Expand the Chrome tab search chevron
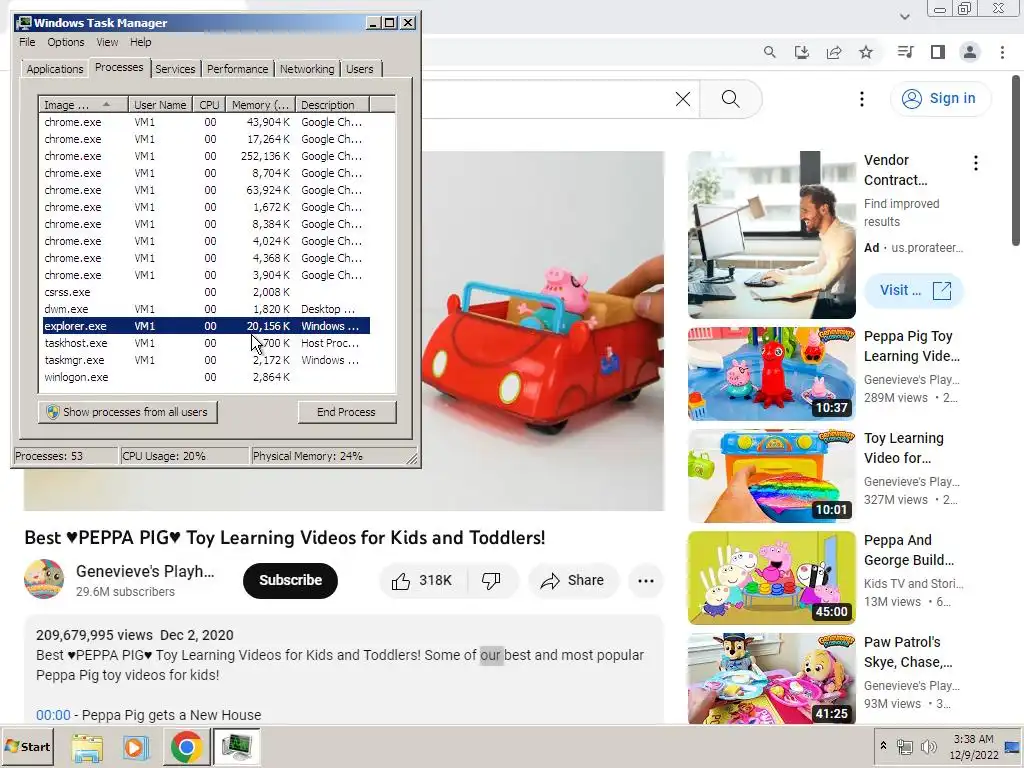 pyautogui.click(x=904, y=17)
